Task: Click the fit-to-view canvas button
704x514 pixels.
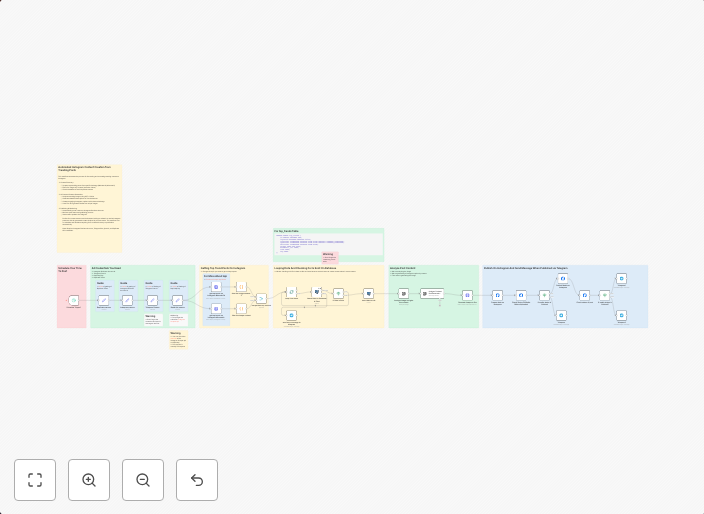Action: (35, 480)
